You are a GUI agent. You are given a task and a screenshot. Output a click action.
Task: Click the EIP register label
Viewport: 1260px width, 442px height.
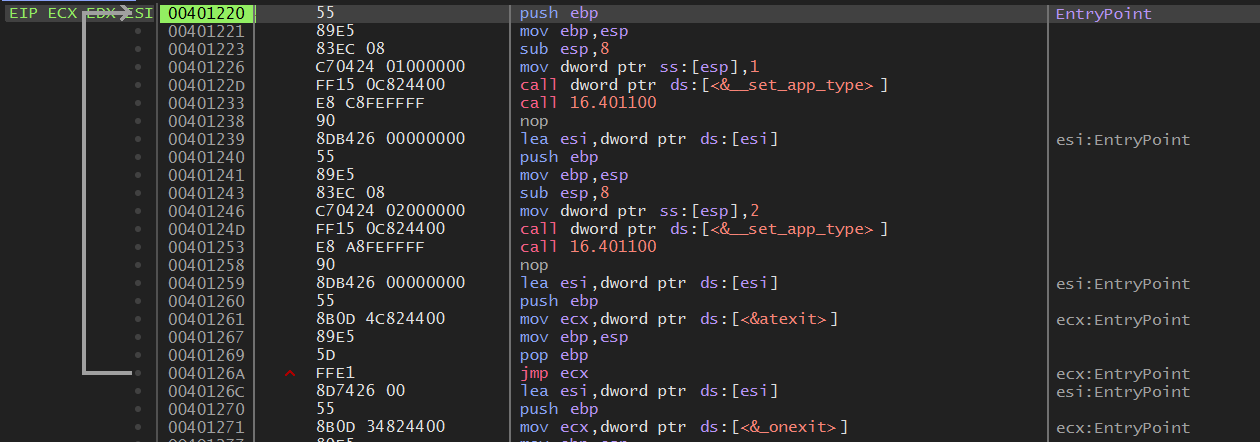coord(23,13)
